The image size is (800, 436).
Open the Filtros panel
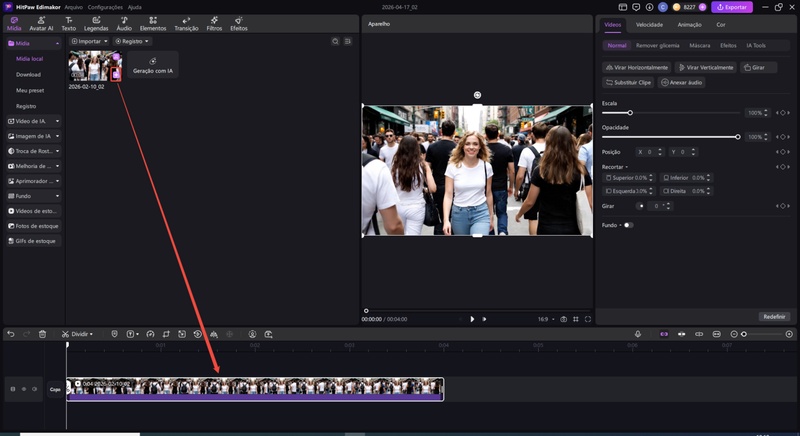tap(214, 24)
